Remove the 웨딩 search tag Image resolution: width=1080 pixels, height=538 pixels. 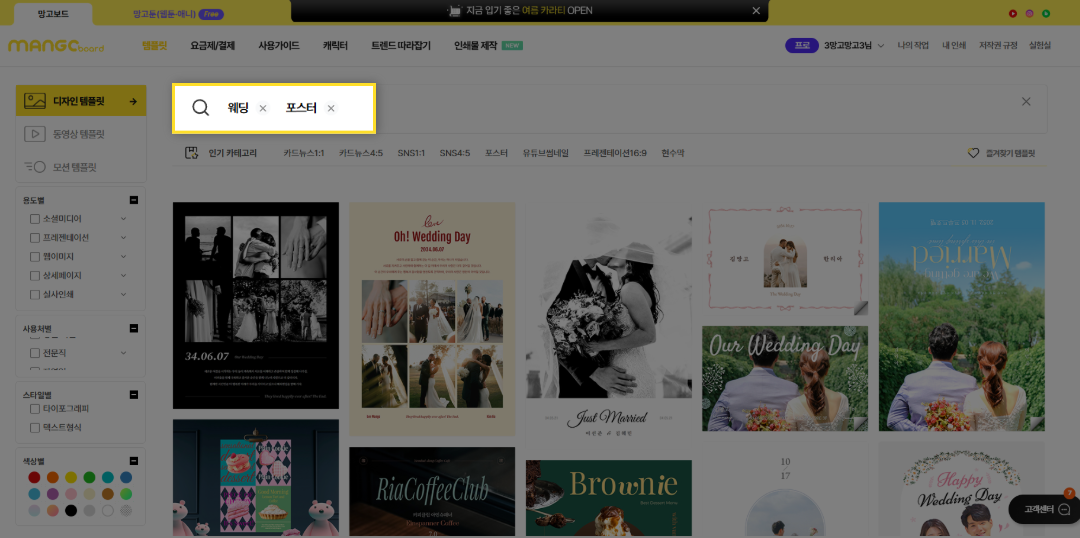pyautogui.click(x=263, y=108)
